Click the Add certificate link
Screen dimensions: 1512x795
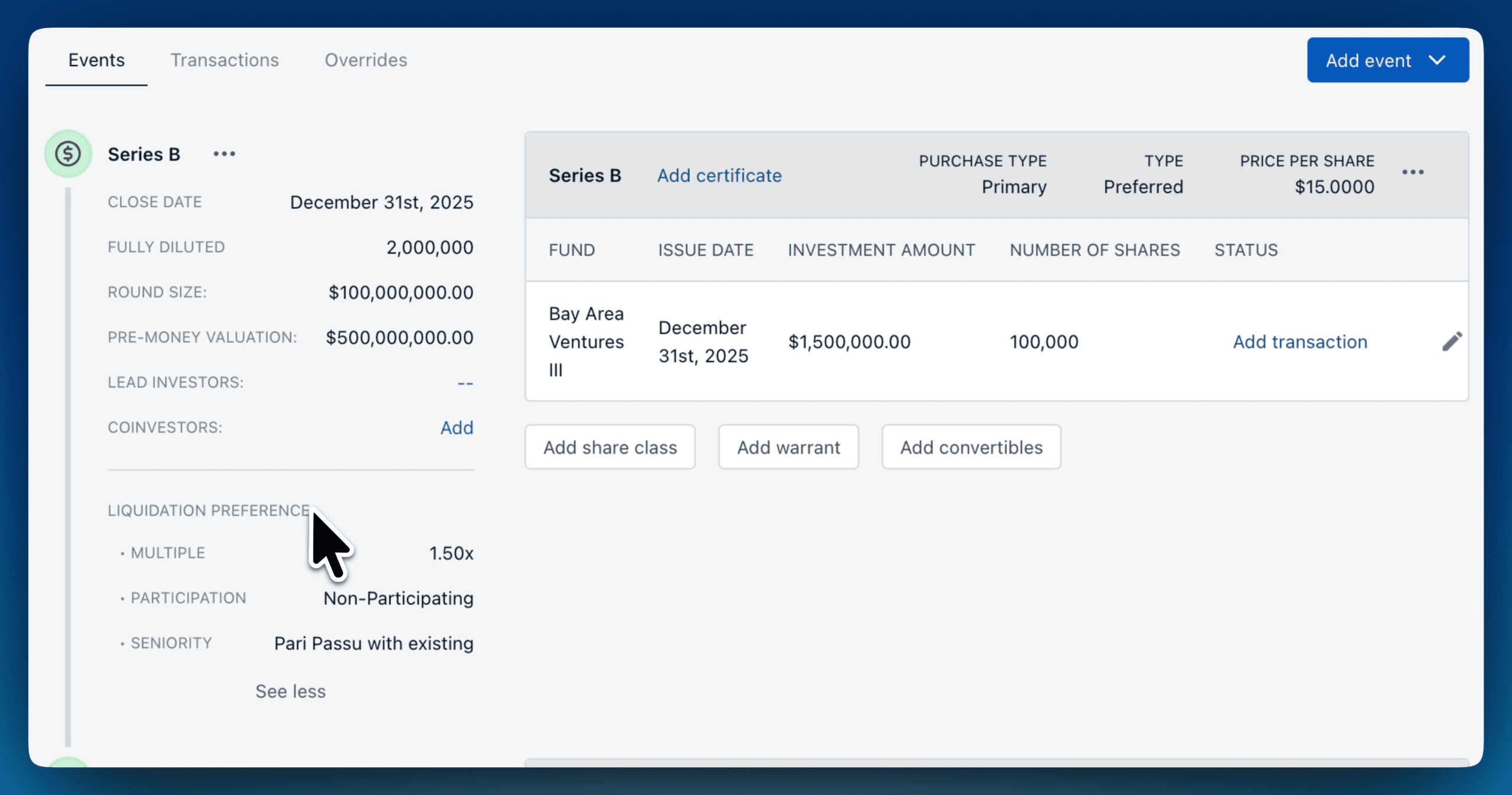tap(719, 175)
